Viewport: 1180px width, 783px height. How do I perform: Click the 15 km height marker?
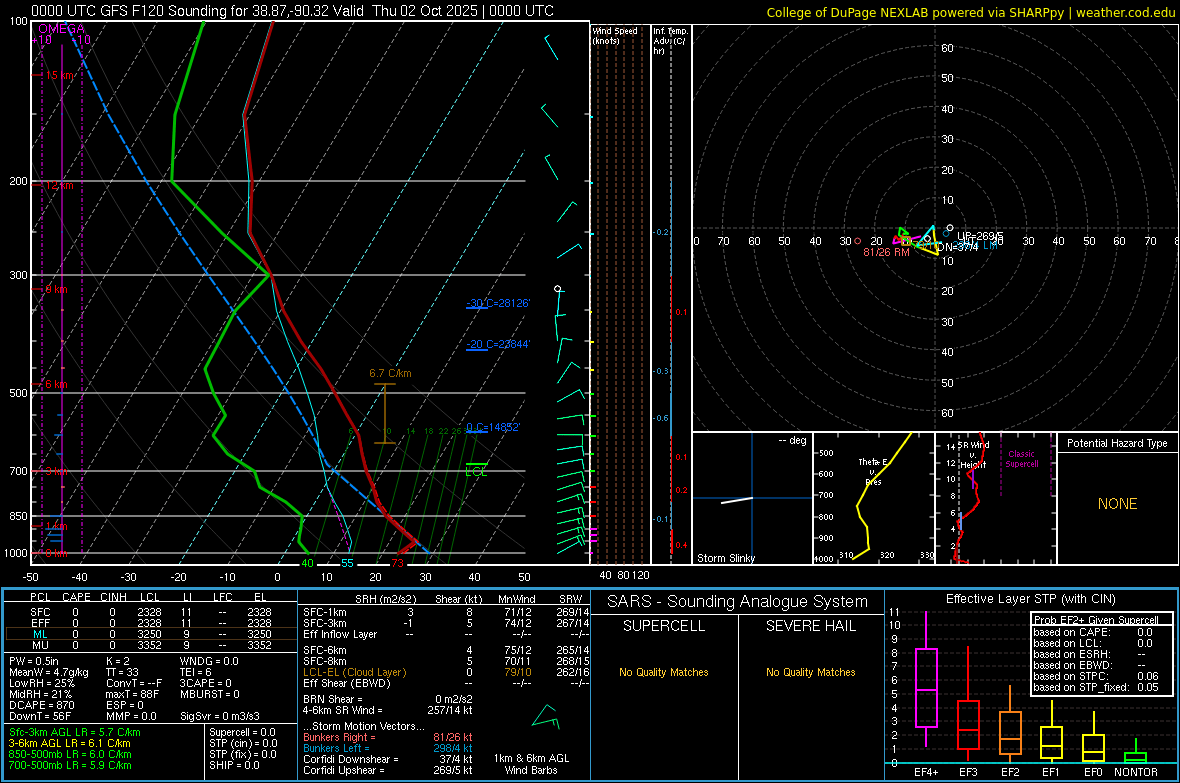pyautogui.click(x=60, y=75)
